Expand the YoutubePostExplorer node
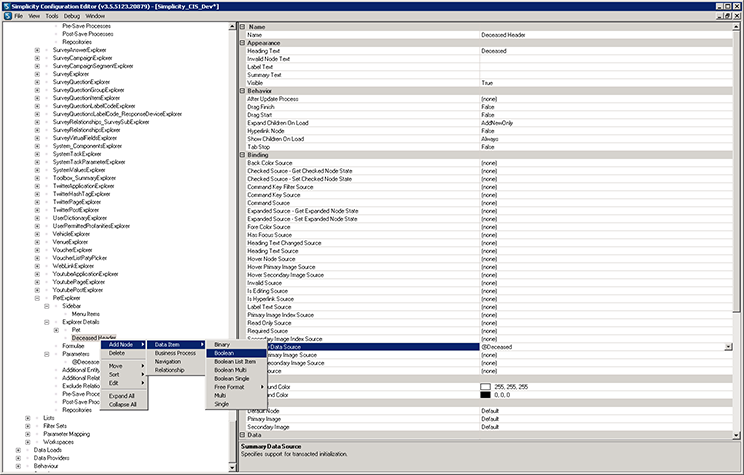 pyautogui.click(x=37, y=290)
